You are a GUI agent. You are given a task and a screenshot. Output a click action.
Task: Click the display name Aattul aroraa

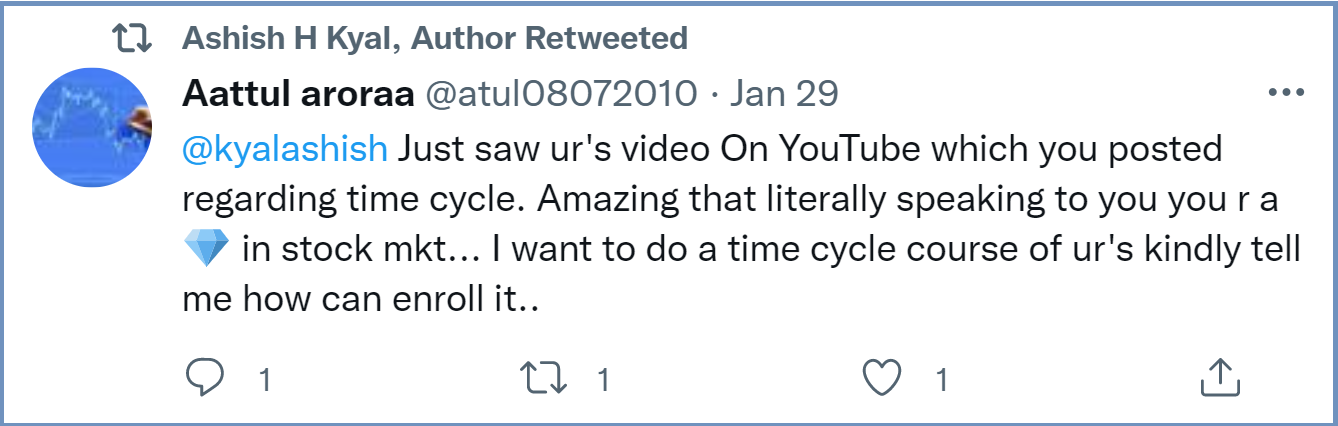298,94
